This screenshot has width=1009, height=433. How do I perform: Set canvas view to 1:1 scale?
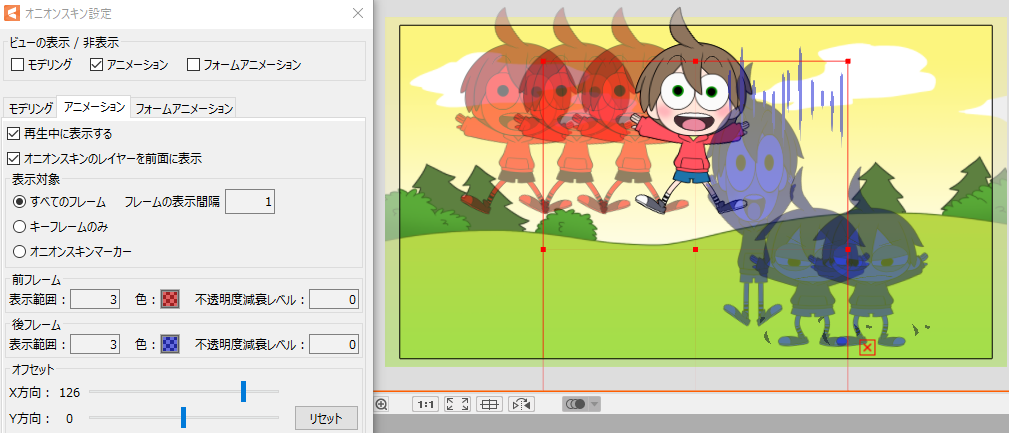[425, 404]
